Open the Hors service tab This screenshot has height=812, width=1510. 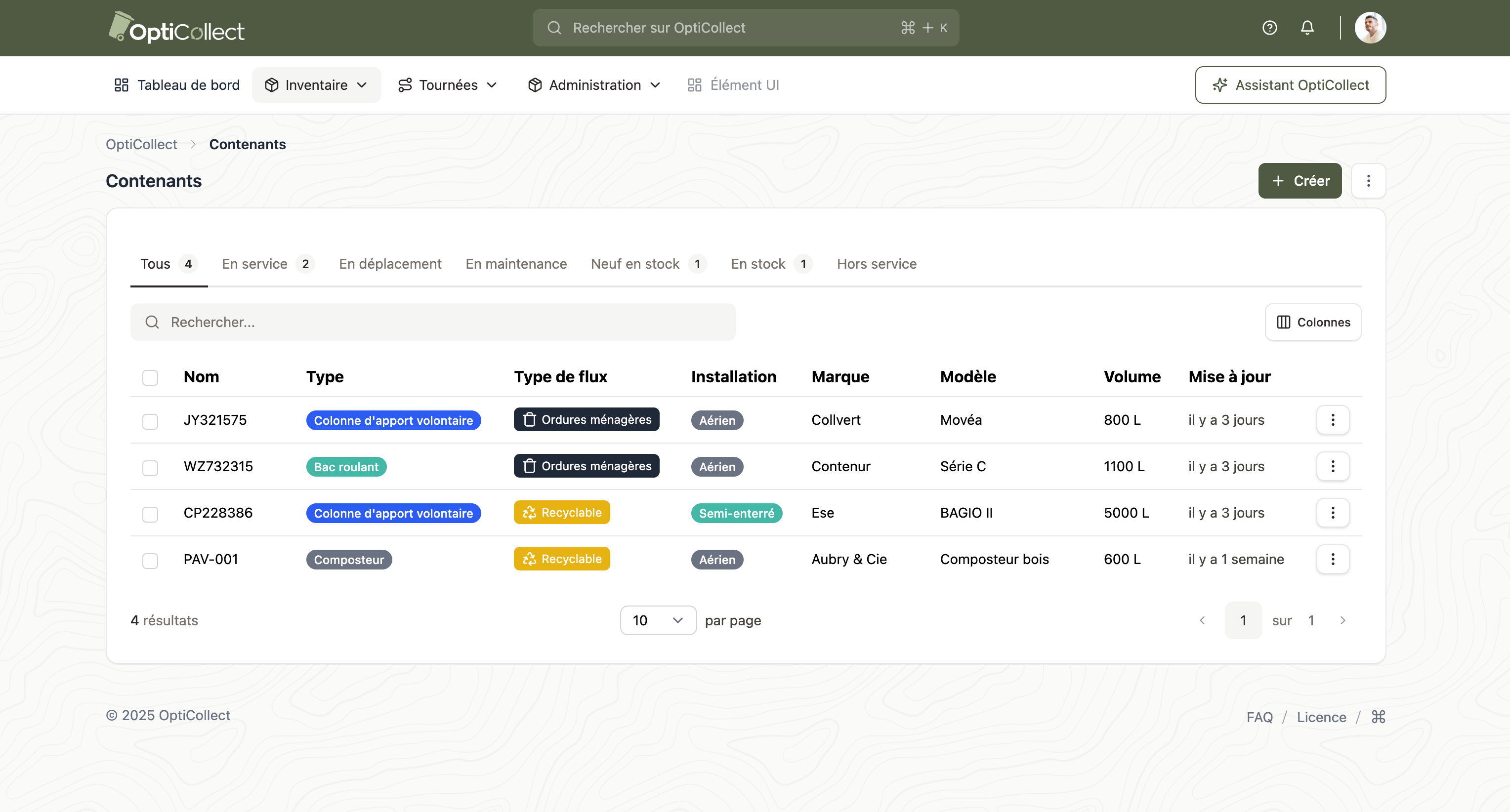pos(877,264)
